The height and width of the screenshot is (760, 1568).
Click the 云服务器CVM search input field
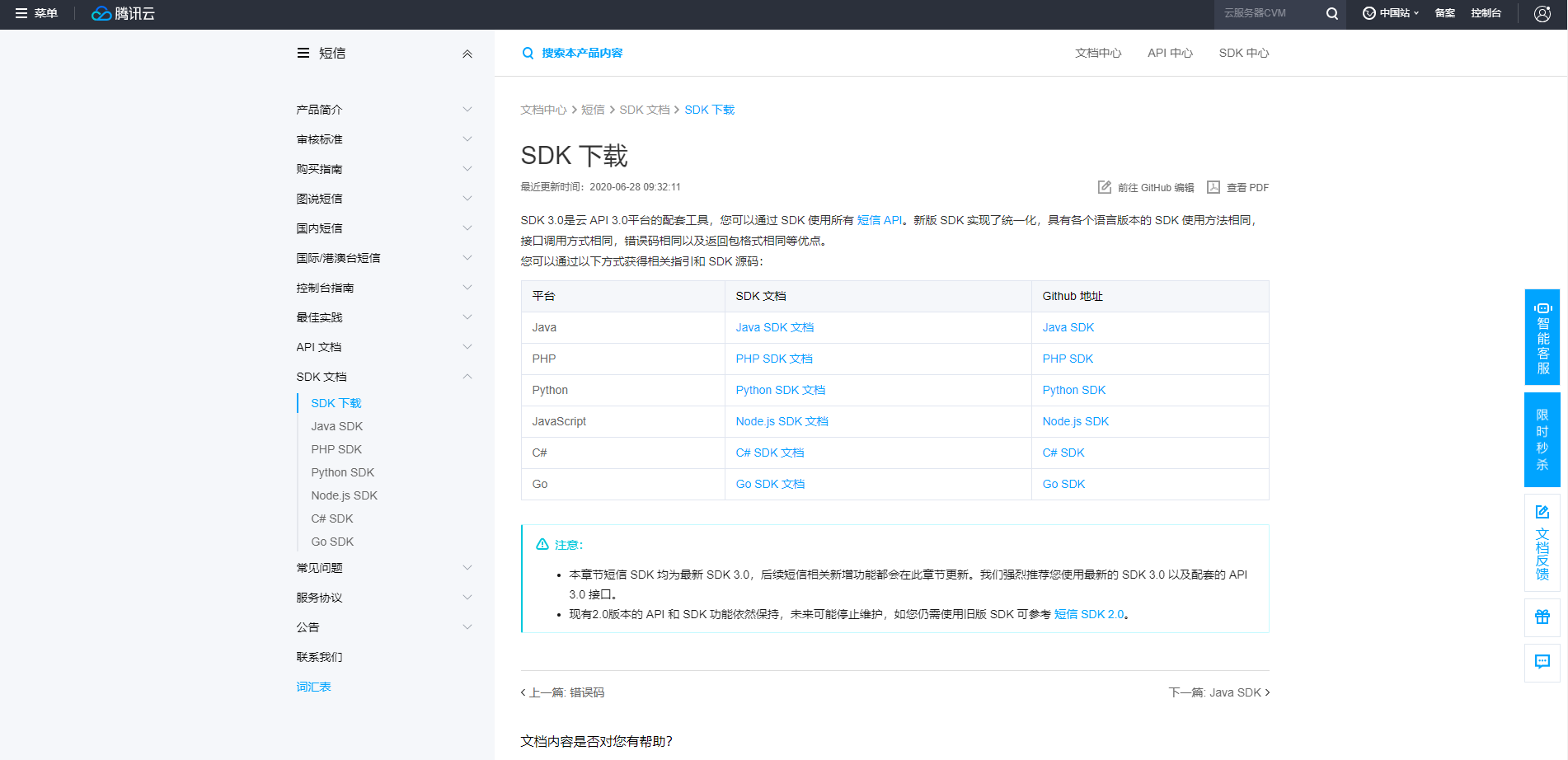pyautogui.click(x=1261, y=13)
